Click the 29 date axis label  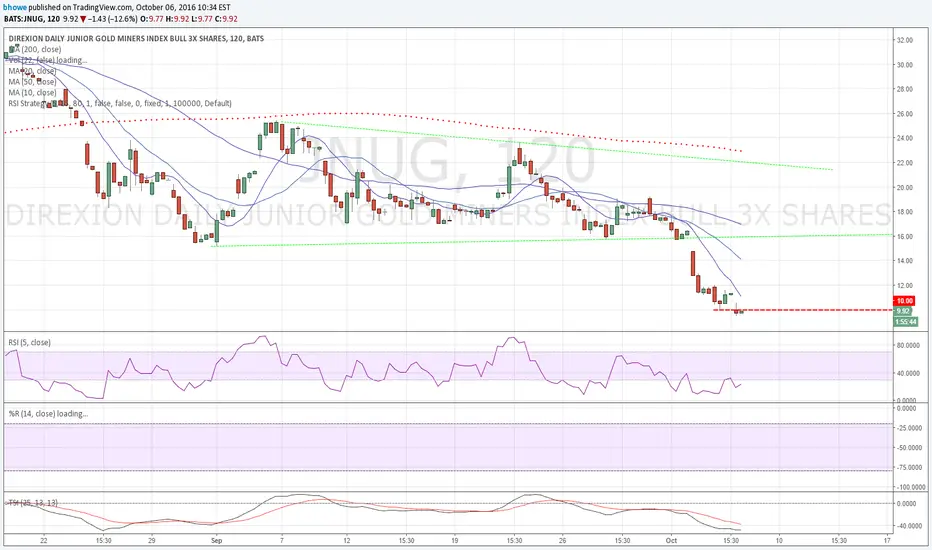click(152, 540)
